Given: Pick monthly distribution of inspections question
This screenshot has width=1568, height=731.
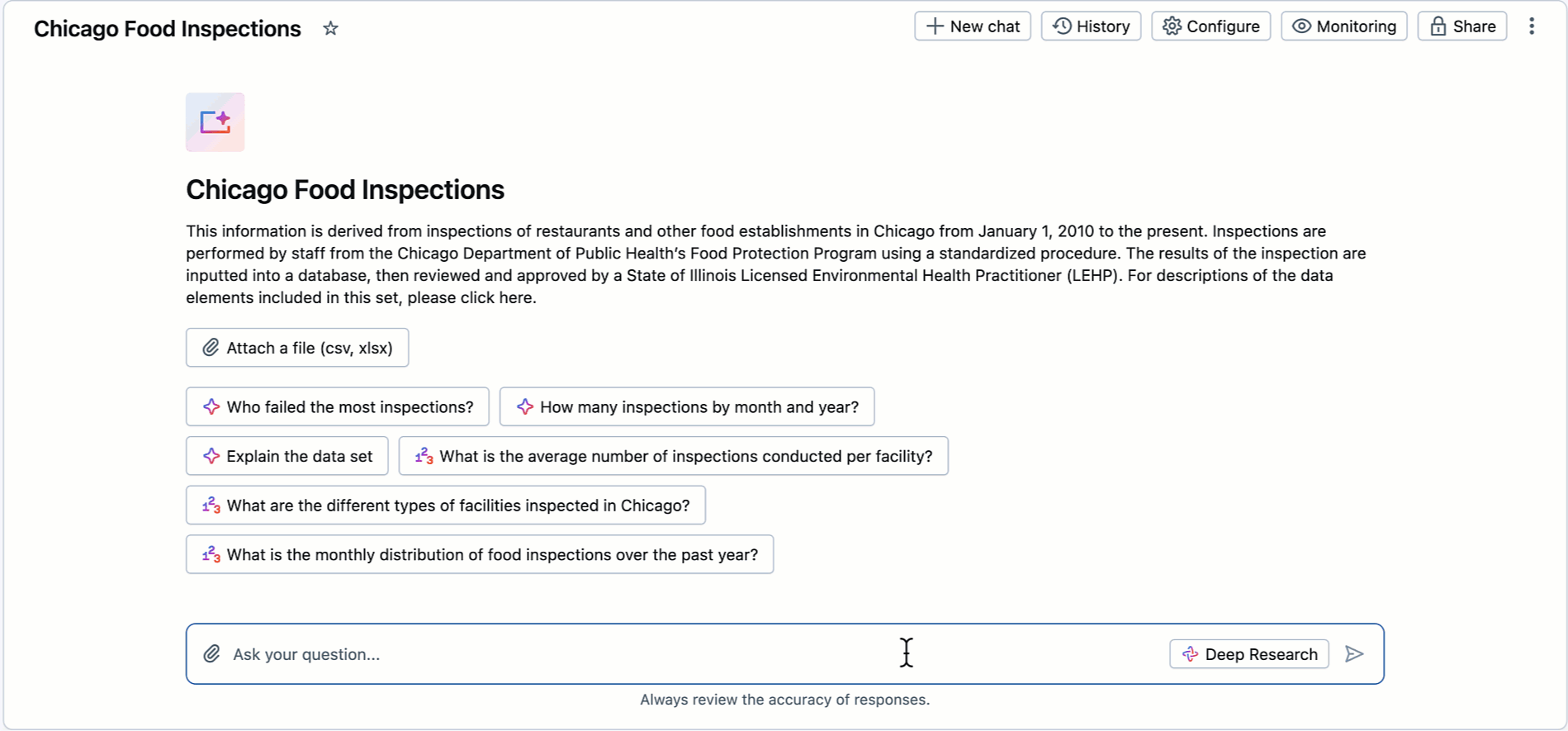Looking at the screenshot, I should click(480, 555).
